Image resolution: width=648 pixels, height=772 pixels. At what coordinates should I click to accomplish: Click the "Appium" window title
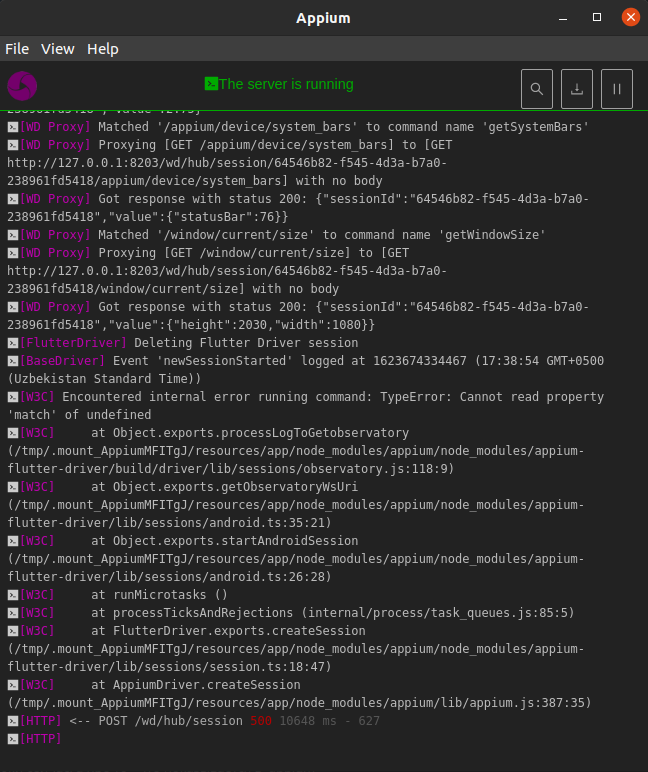pyautogui.click(x=323, y=18)
